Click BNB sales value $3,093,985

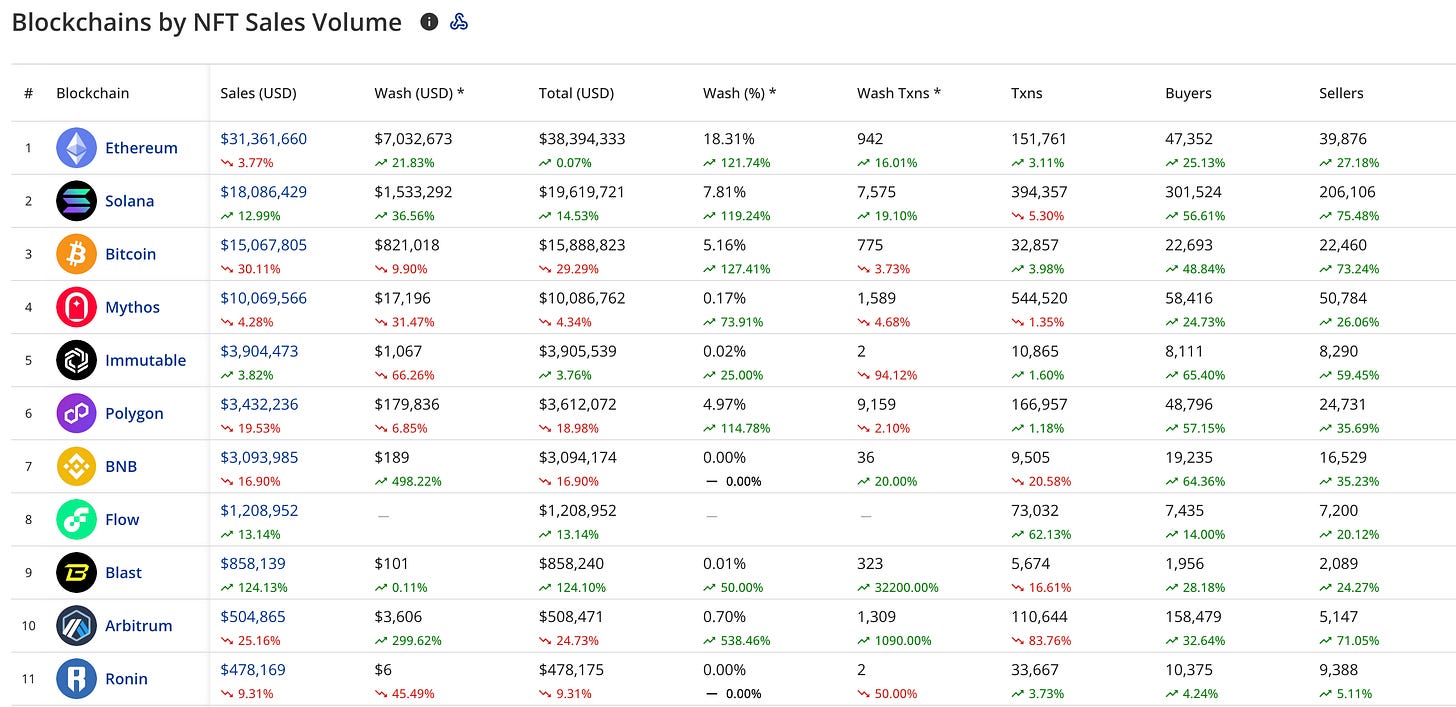click(259, 457)
